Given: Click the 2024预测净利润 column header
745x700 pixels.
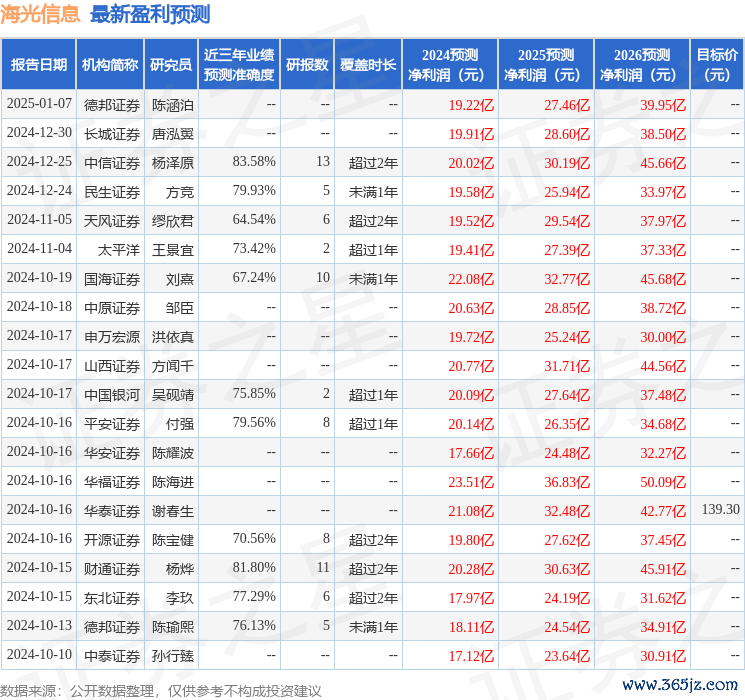Looking at the screenshot, I should point(450,65).
